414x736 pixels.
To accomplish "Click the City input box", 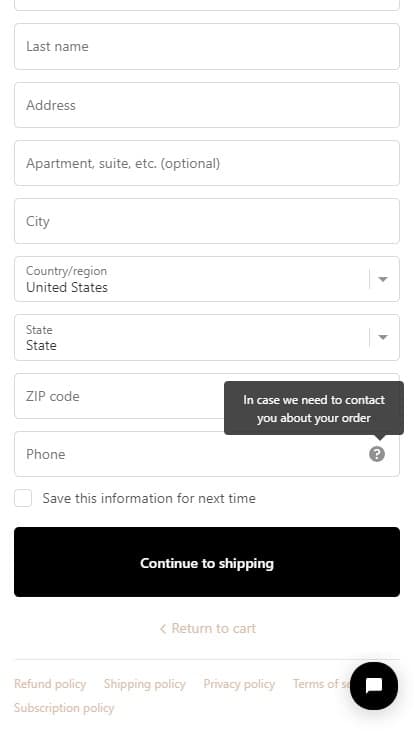I will point(207,221).
